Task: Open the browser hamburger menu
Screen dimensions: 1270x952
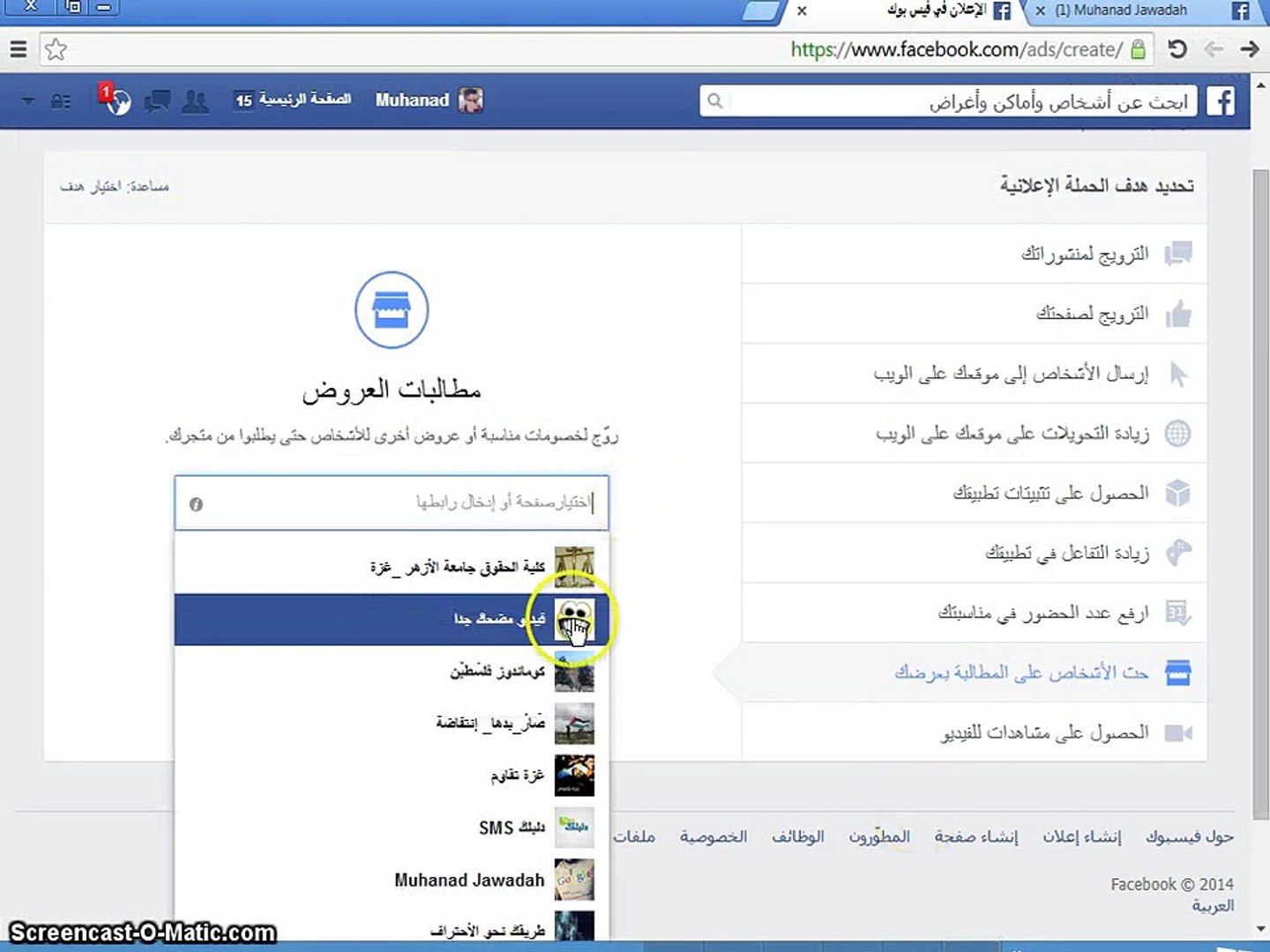Action: pyautogui.click(x=18, y=49)
